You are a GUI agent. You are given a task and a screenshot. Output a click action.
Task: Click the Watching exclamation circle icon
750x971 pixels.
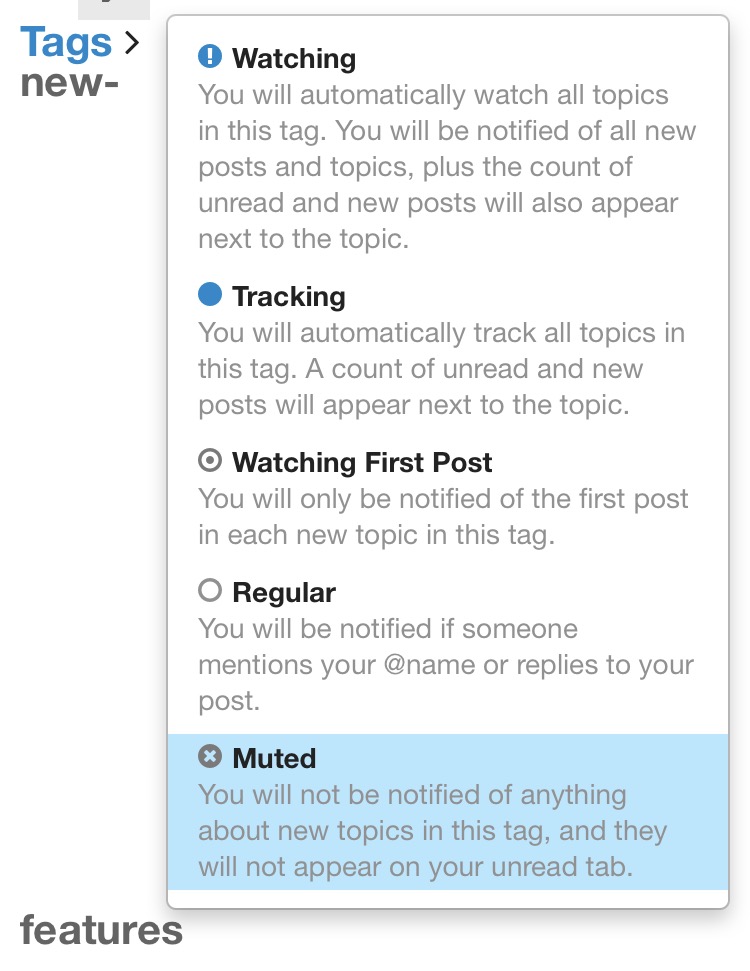pos(210,56)
